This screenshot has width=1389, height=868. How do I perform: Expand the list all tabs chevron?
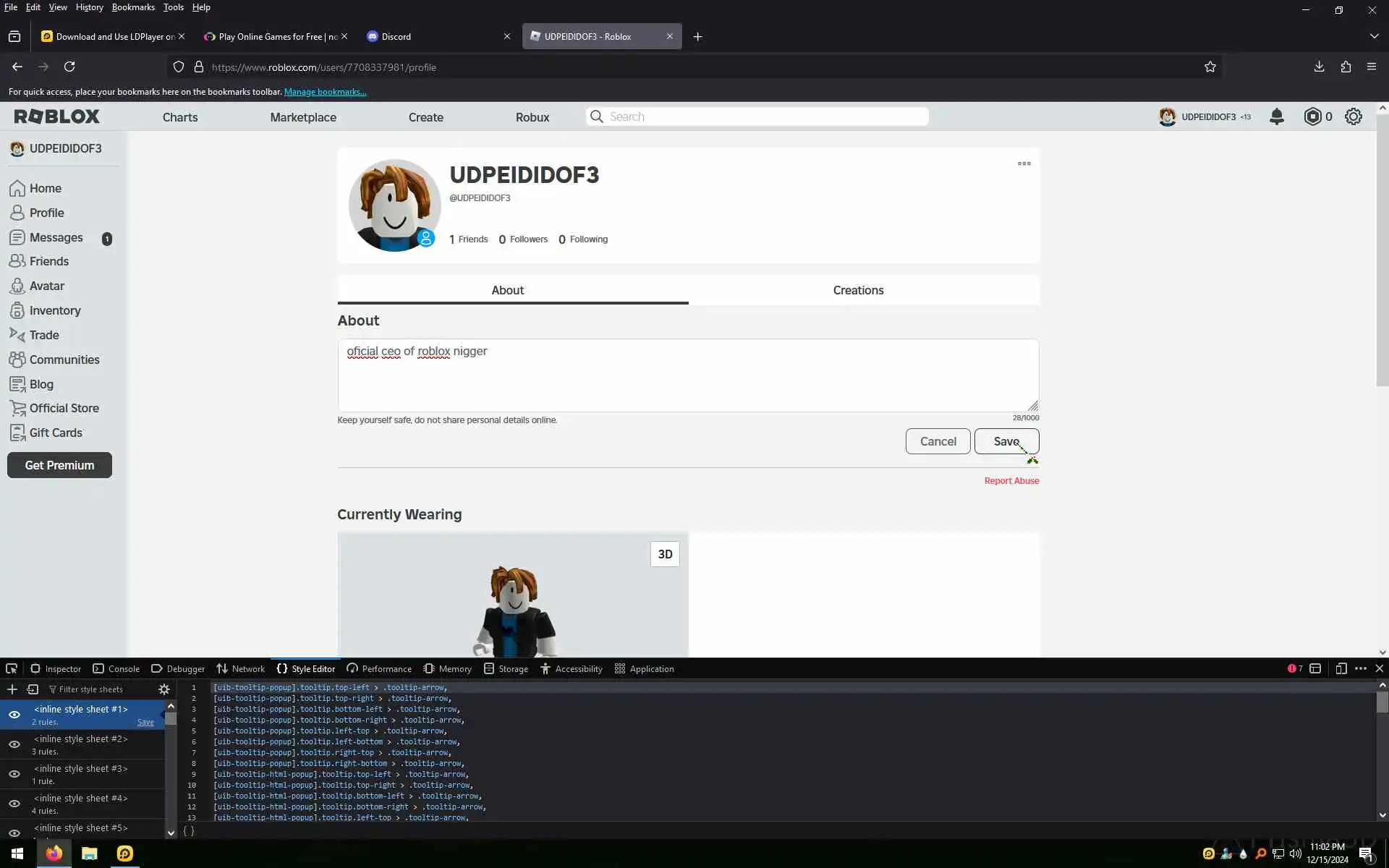1374,36
